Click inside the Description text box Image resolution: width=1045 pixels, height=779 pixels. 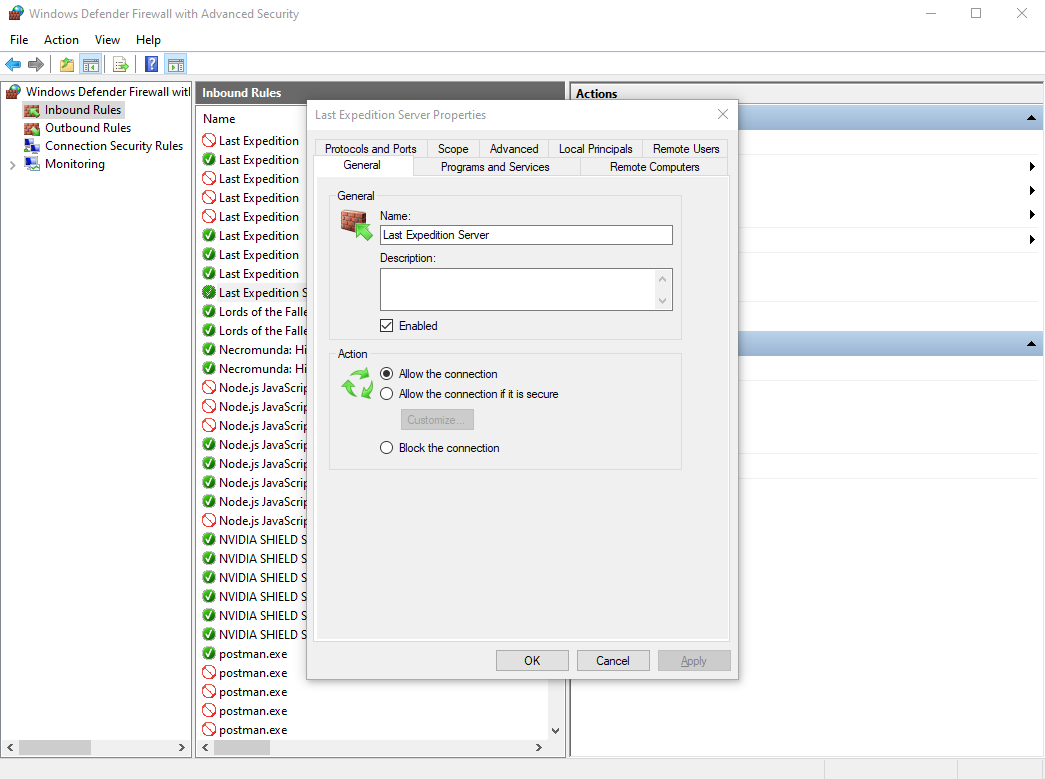point(519,289)
